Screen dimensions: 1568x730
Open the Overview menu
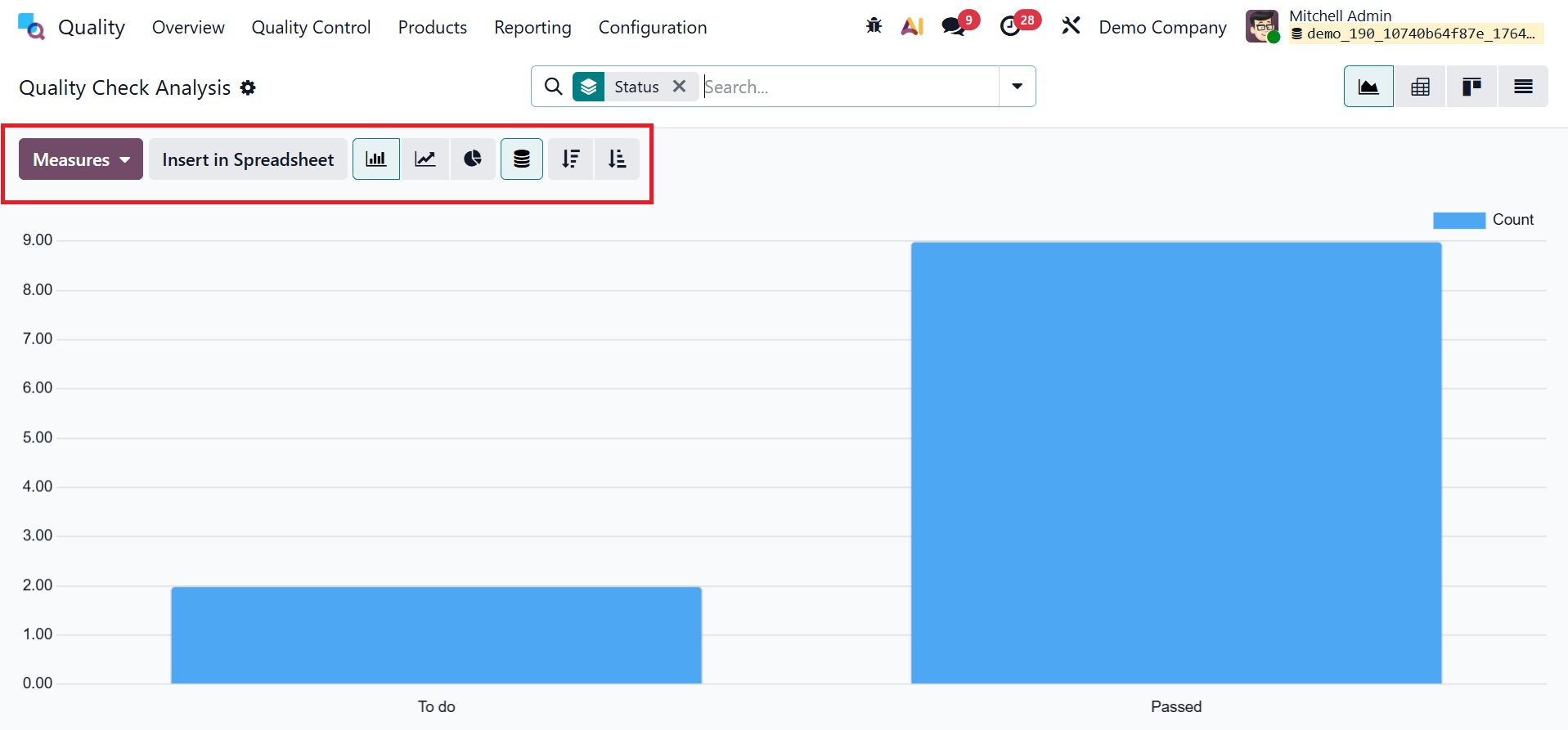(x=188, y=27)
